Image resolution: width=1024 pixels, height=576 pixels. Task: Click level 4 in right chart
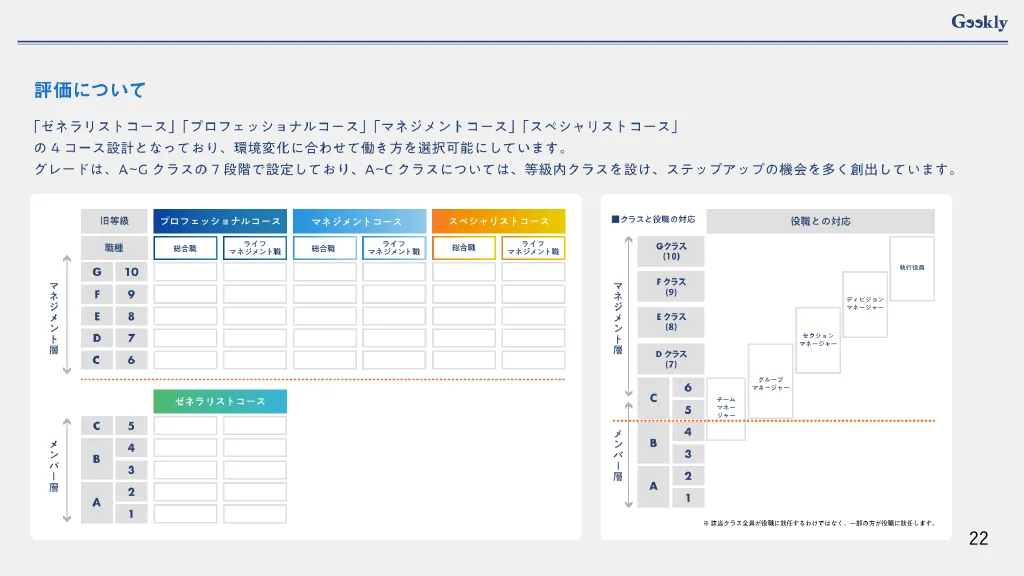pos(688,432)
